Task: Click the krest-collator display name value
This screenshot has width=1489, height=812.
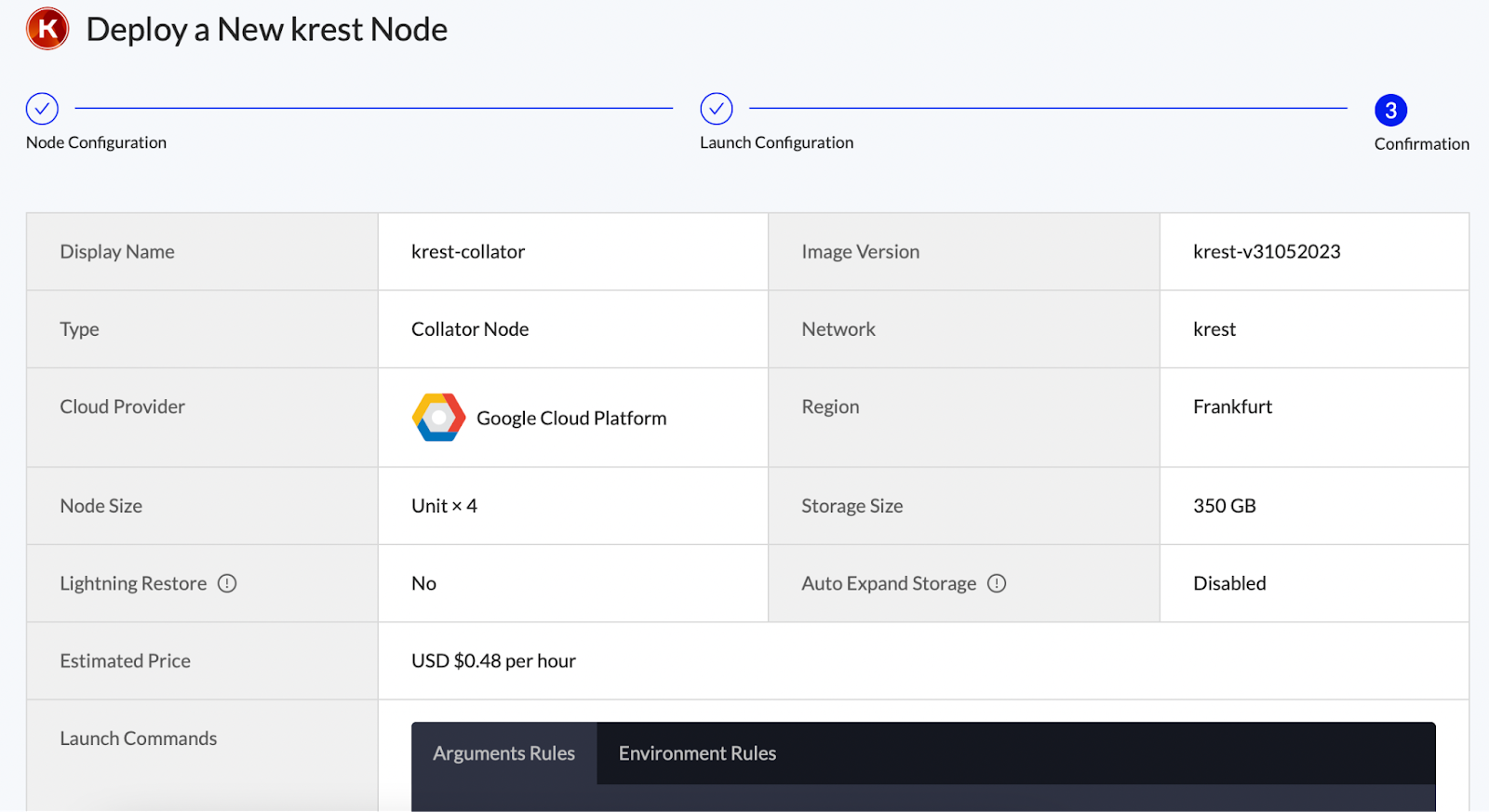Action: pos(468,252)
